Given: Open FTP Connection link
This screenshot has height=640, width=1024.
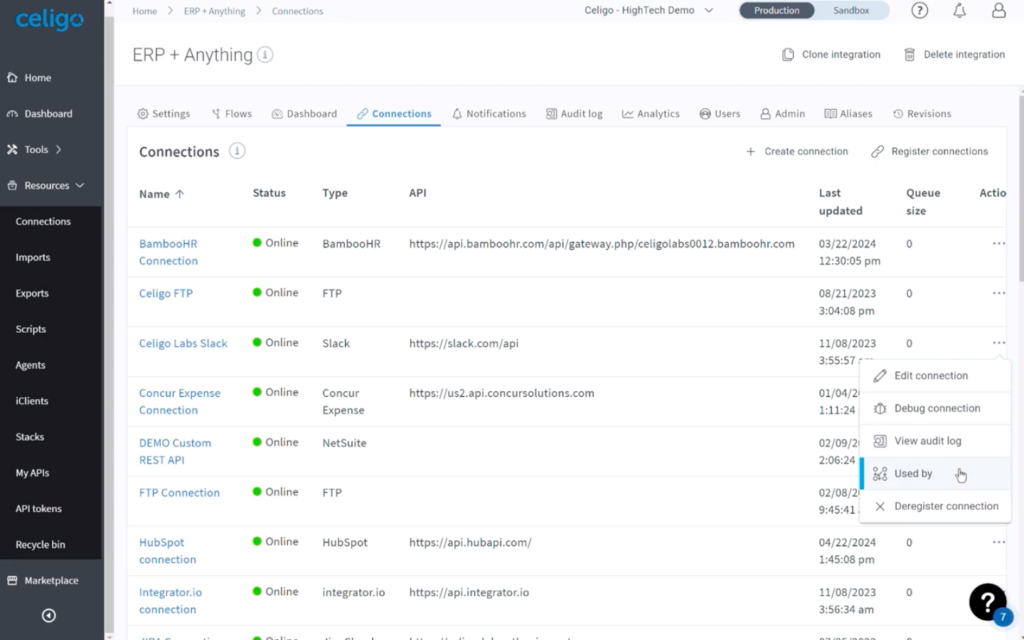Looking at the screenshot, I should point(179,492).
